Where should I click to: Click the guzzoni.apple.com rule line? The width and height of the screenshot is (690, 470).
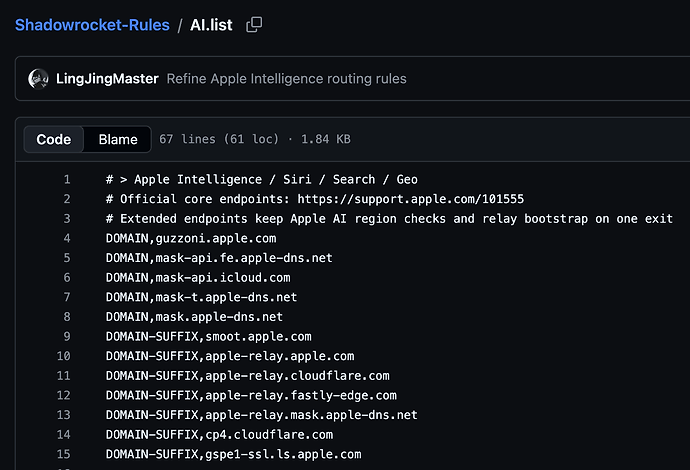tap(191, 239)
